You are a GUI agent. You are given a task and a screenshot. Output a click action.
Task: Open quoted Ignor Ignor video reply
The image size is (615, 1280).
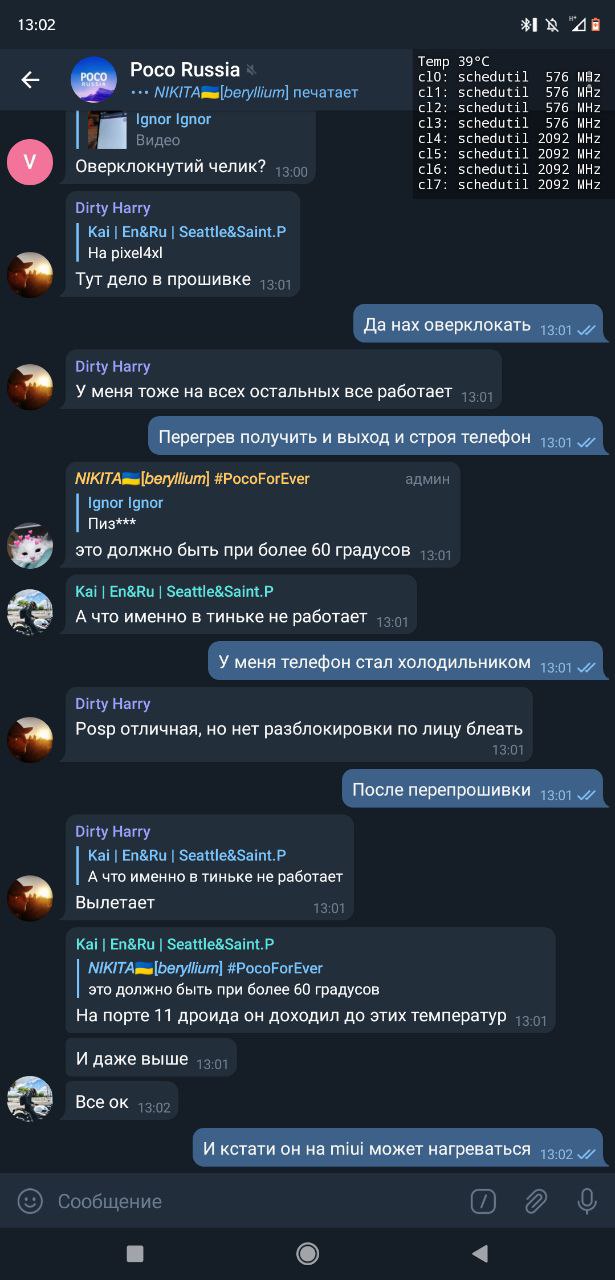coord(195,129)
